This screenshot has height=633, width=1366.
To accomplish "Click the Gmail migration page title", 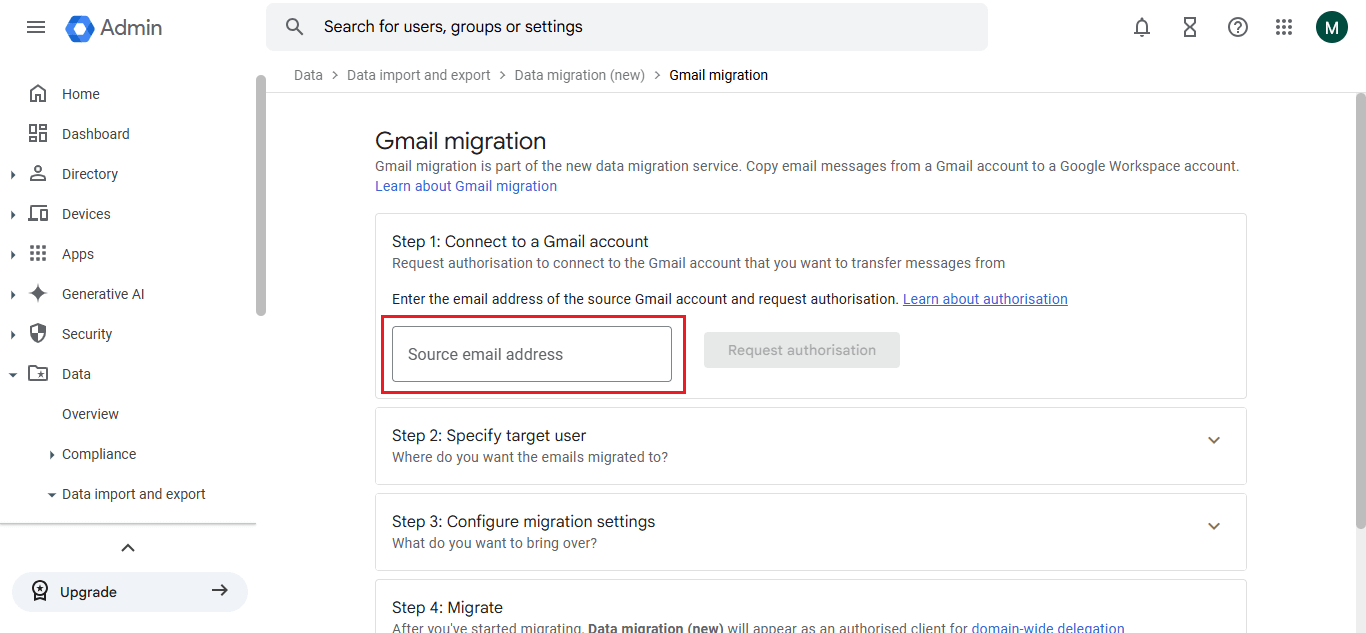I will point(461,141).
